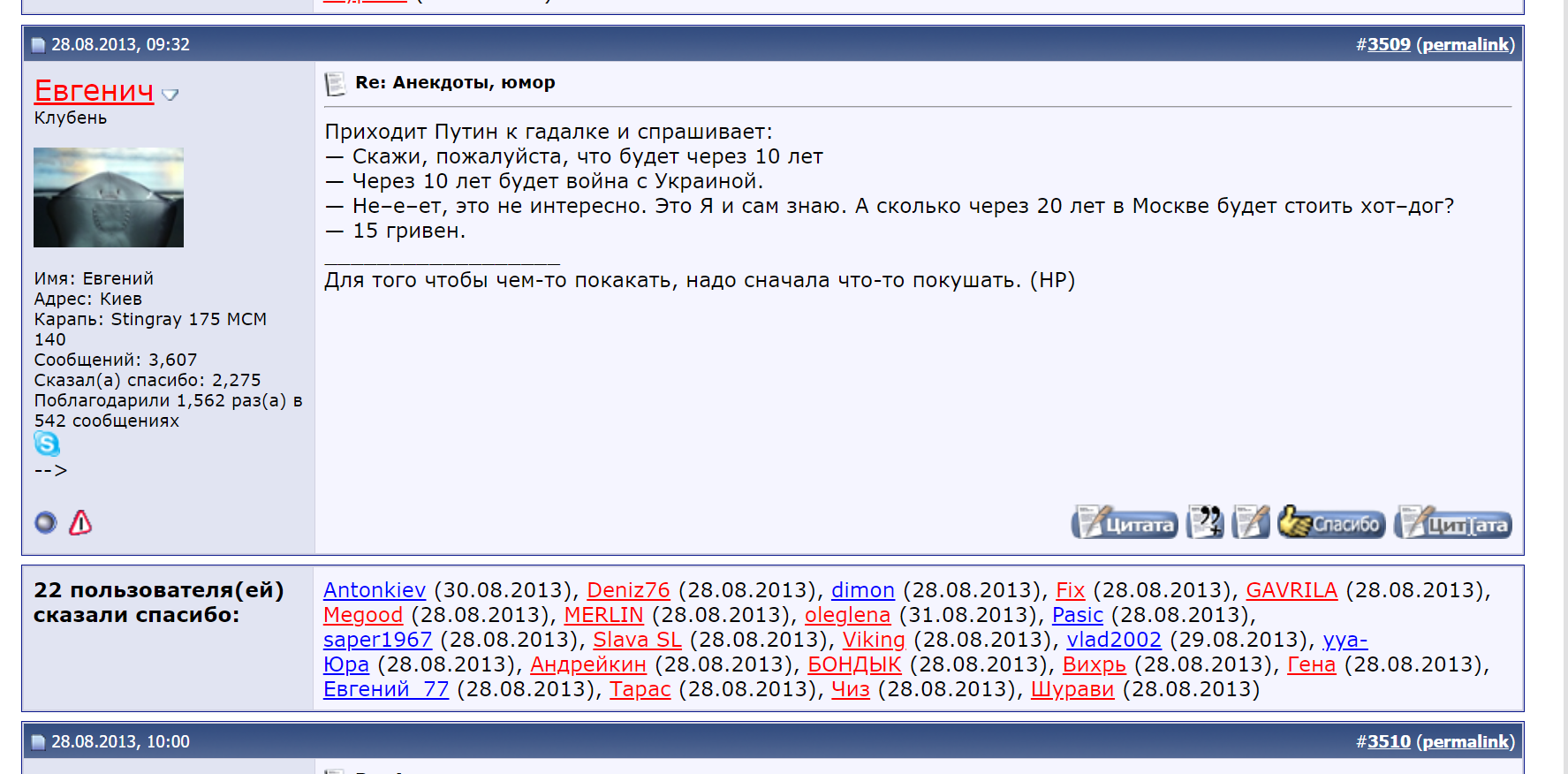Open Antonkiev's profile in thanks list
The width and height of the screenshot is (1568, 774).
pos(374,590)
